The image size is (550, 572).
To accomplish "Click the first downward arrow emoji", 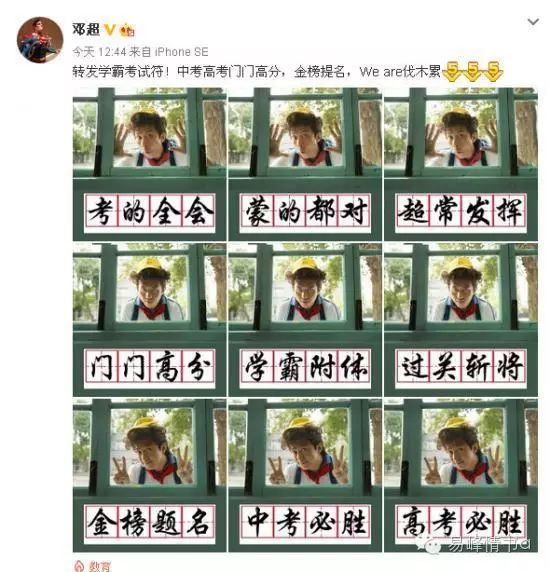I will coord(452,71).
